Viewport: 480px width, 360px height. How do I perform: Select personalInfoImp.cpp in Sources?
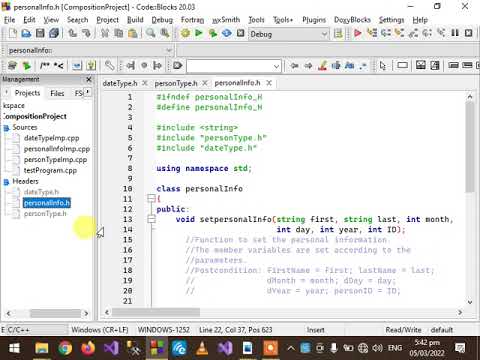tap(57, 149)
